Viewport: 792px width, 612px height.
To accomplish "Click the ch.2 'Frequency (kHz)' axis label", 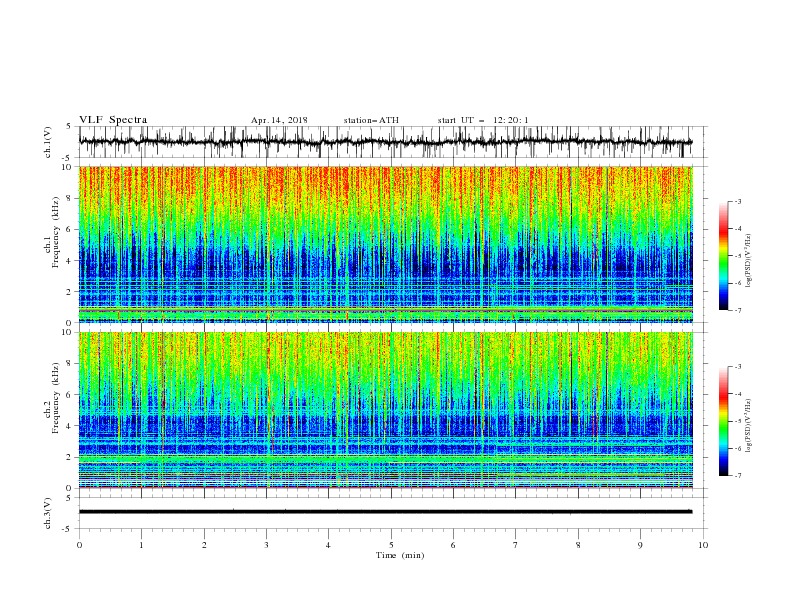I will (x=56, y=398).
